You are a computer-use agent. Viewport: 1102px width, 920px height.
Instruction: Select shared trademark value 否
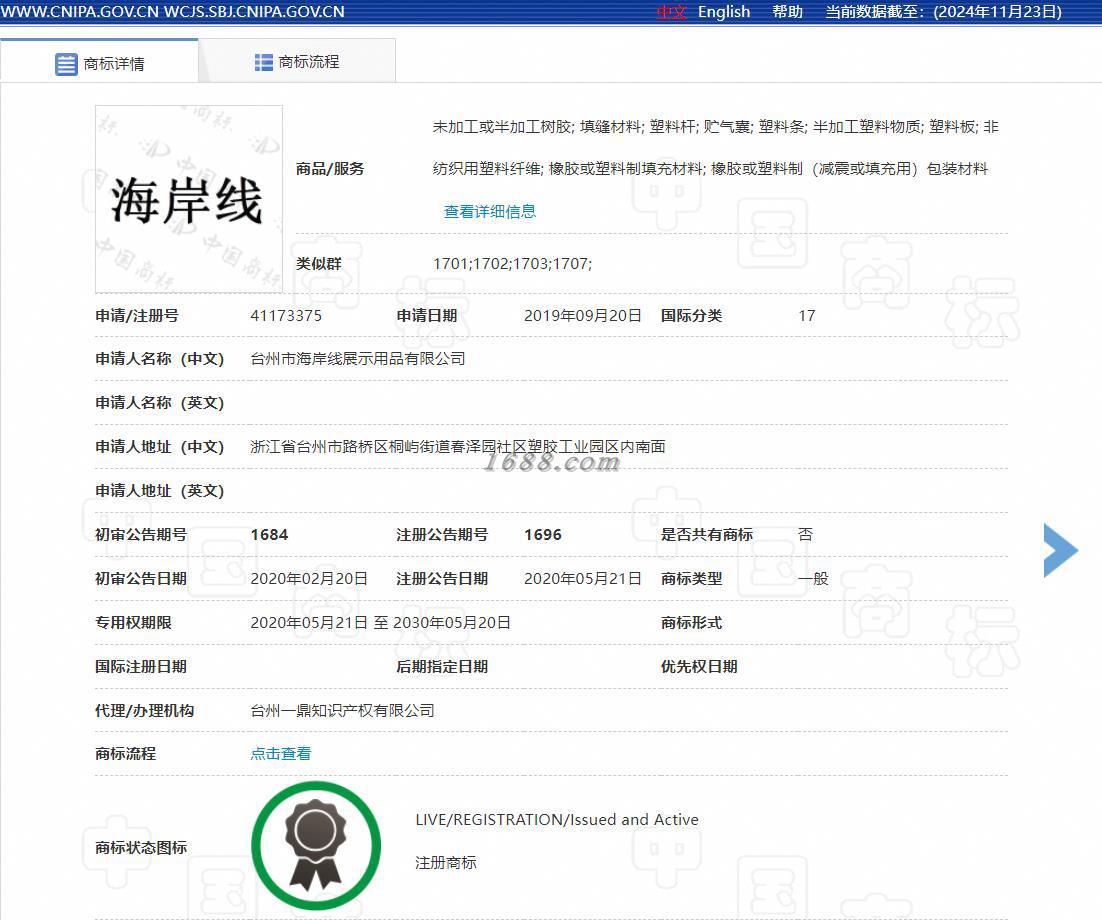[805, 535]
